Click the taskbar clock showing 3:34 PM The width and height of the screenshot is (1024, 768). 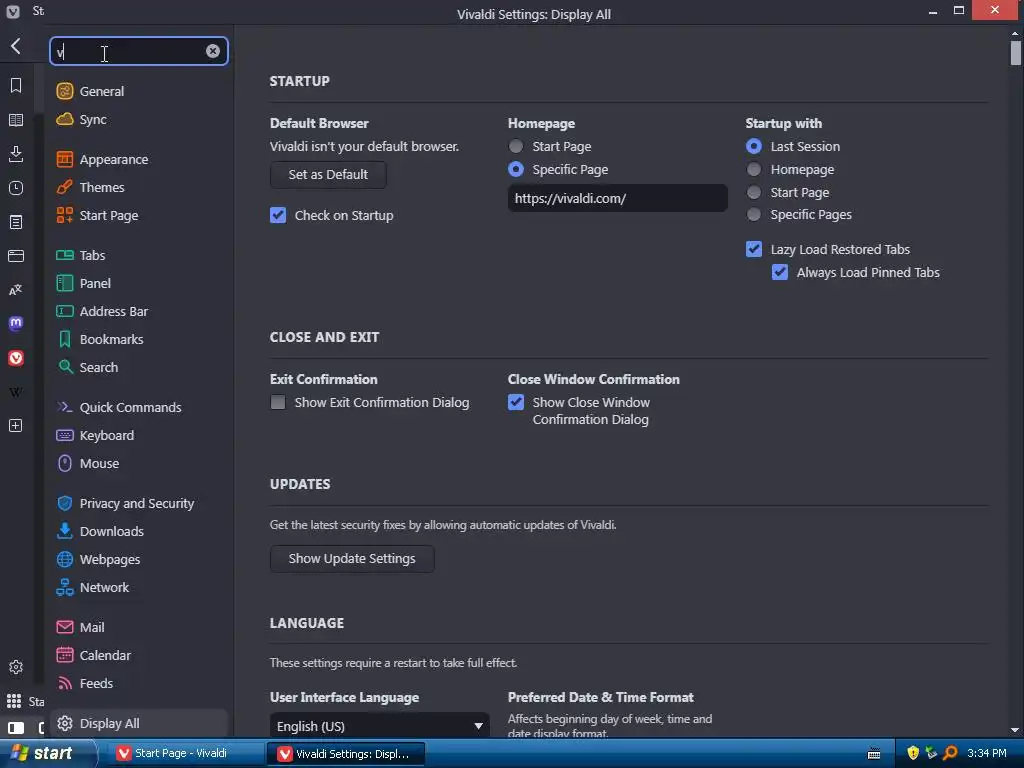pos(986,753)
